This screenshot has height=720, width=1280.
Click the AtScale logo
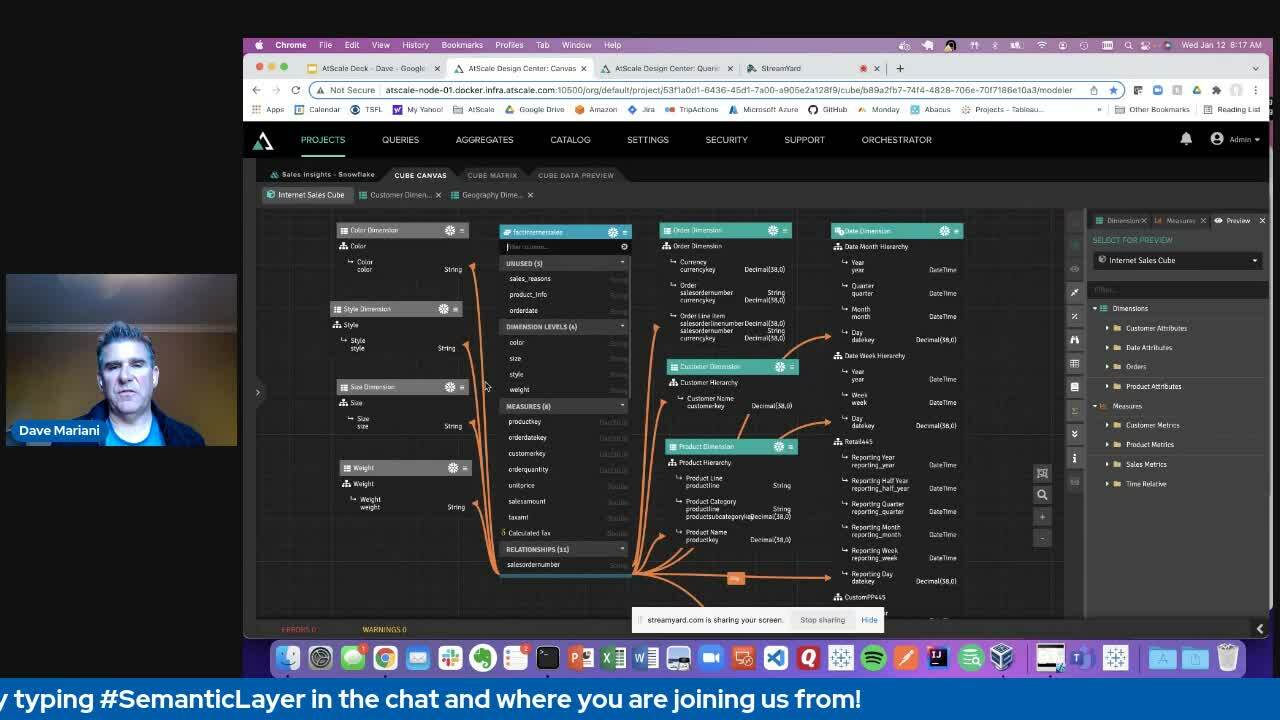tap(263, 141)
